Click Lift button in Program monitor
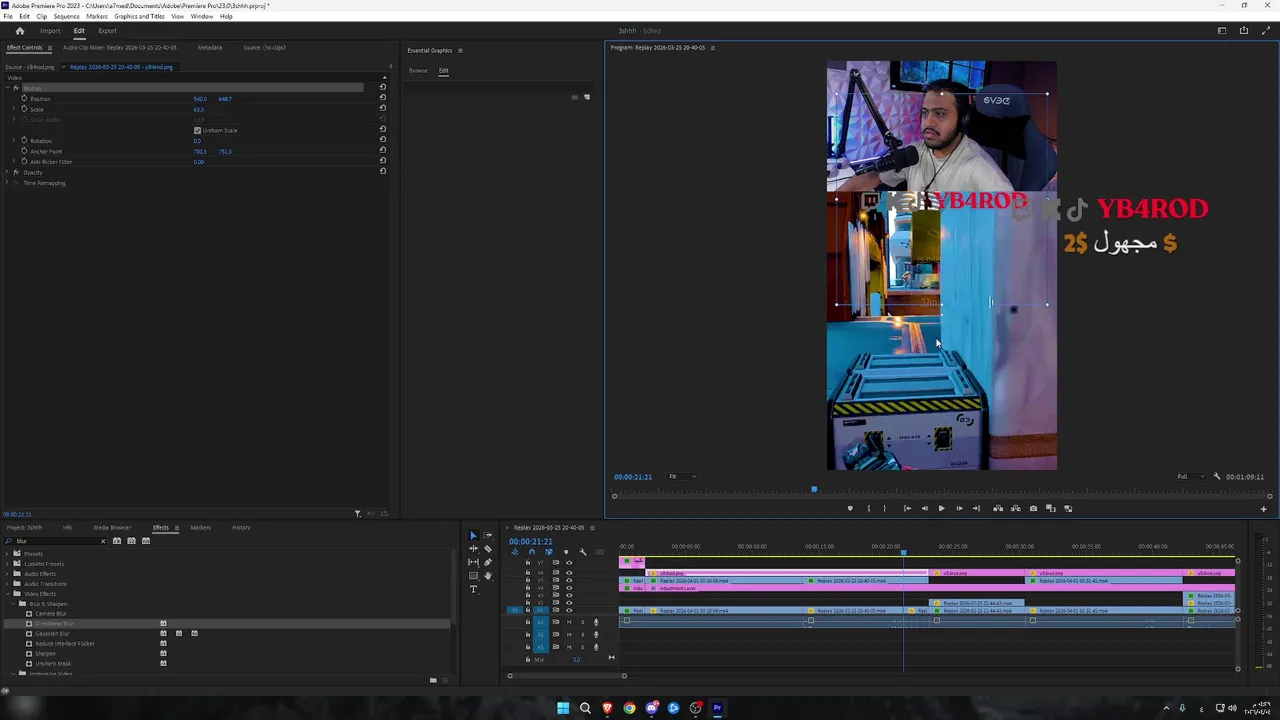 998,508
